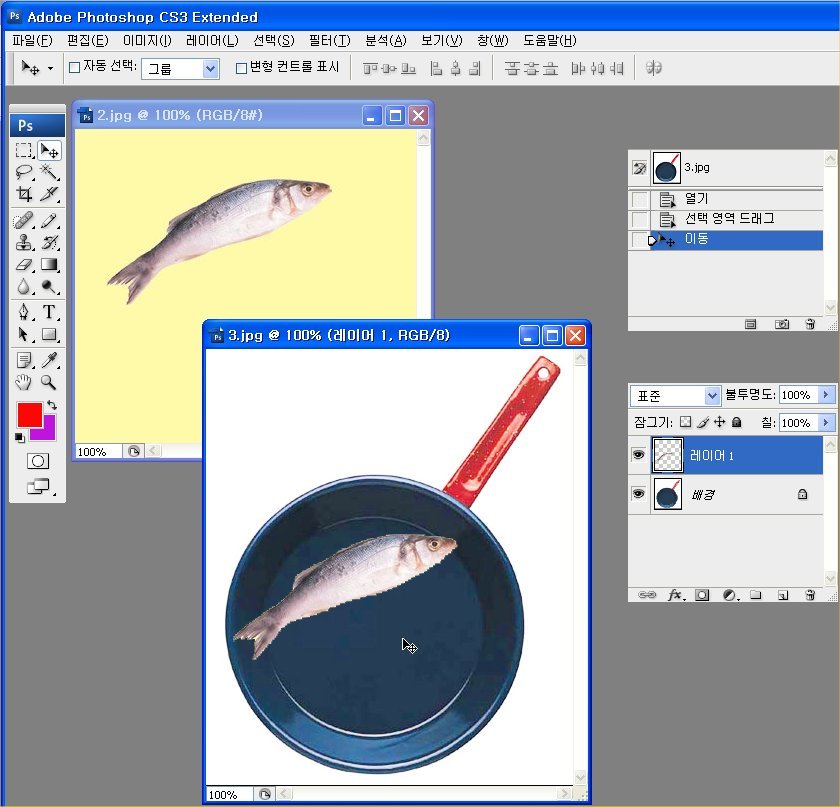Select the Lasso tool
840x807 pixels.
coord(25,172)
